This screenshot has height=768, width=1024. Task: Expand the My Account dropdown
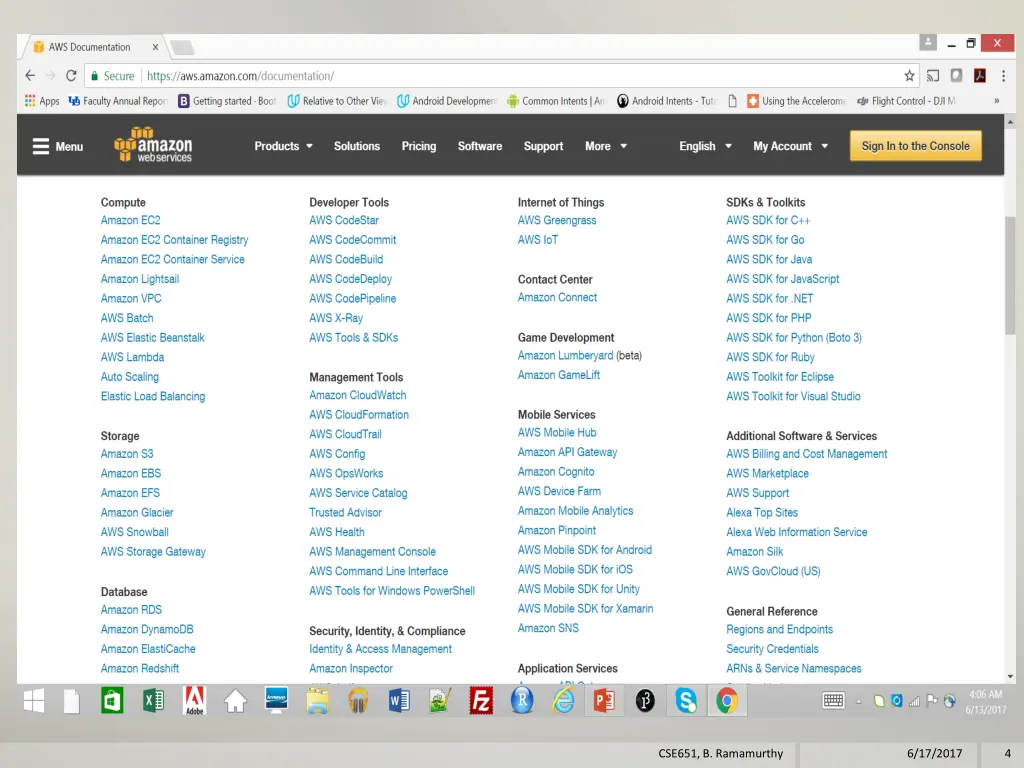point(791,146)
